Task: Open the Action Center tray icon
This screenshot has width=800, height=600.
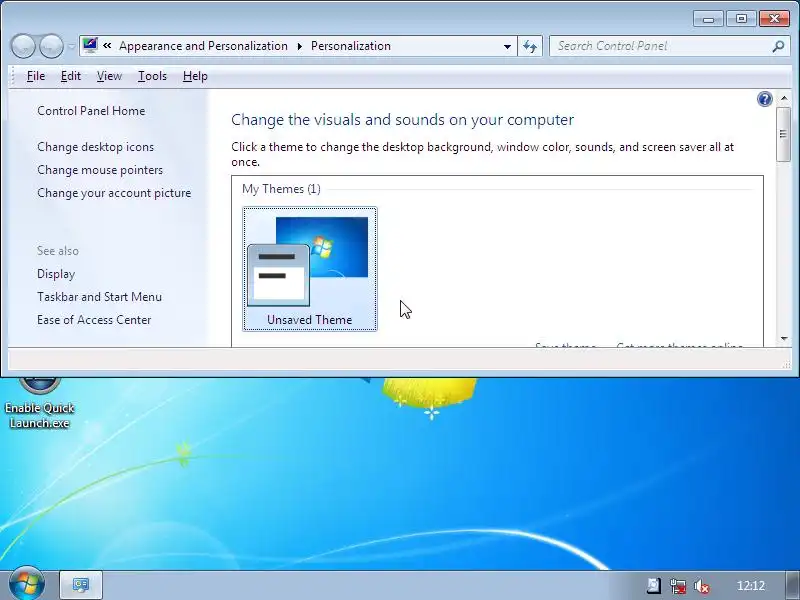Action: point(654,586)
